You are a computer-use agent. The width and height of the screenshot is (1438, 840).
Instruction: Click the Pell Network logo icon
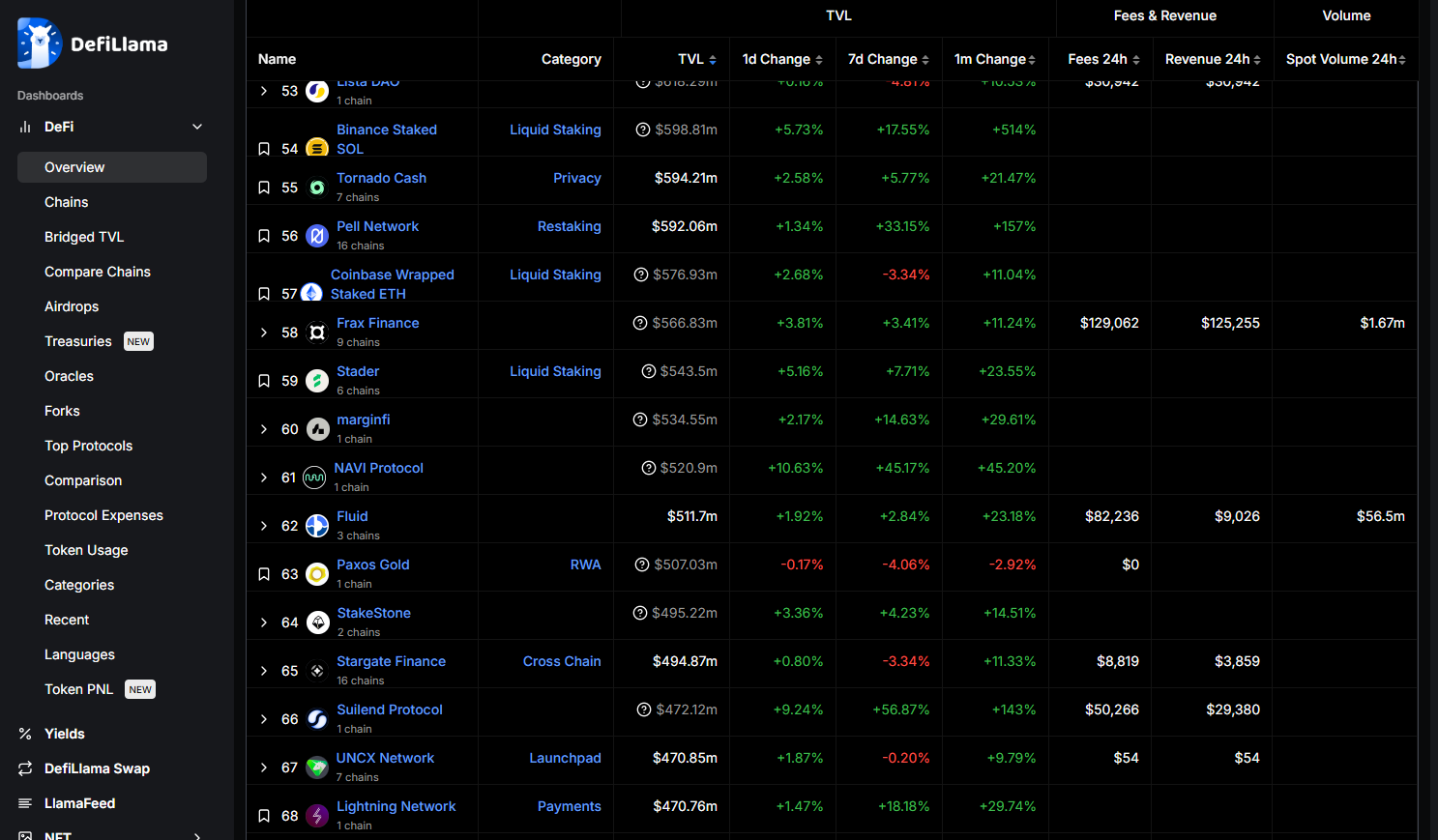click(317, 236)
